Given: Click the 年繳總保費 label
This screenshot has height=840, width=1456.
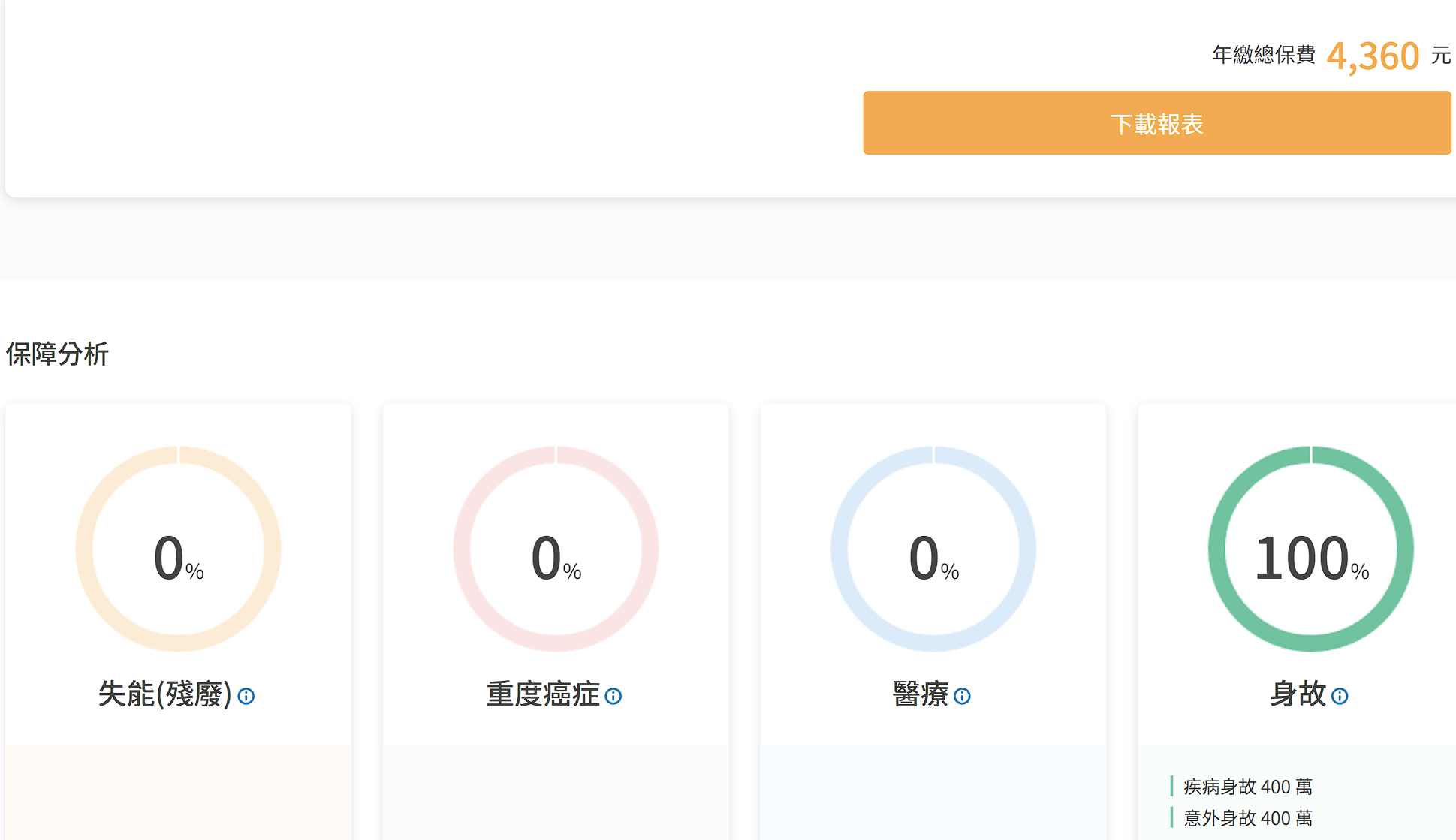Looking at the screenshot, I should coord(1264,55).
